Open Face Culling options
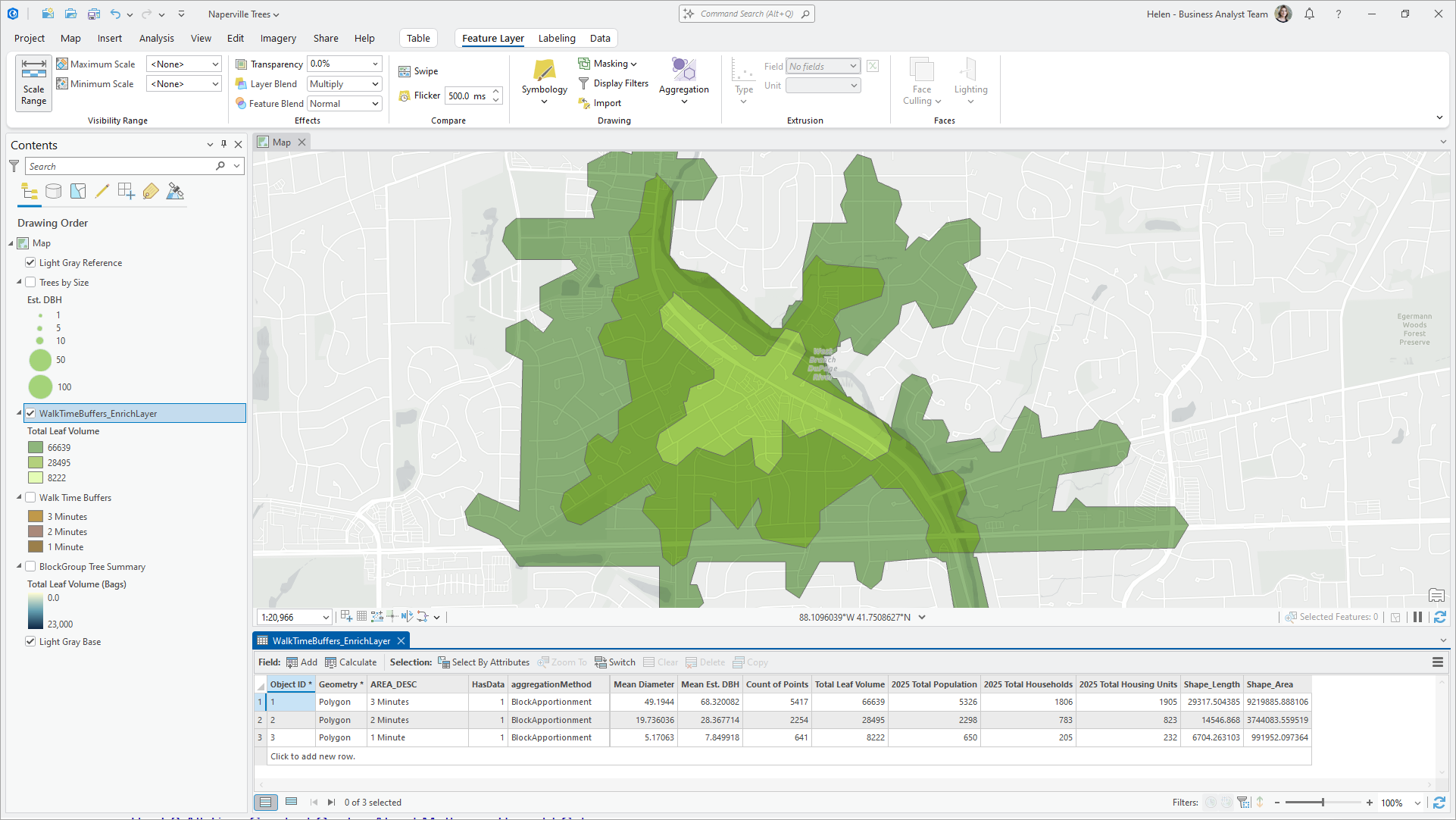1456x820 pixels. [x=920, y=81]
